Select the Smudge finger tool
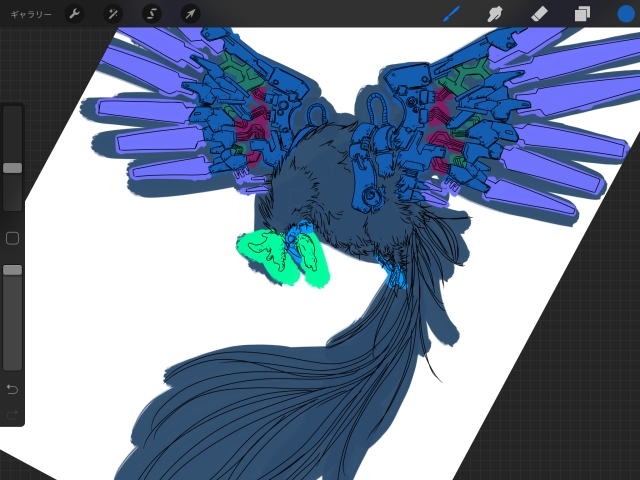This screenshot has height=480, width=640. (x=494, y=14)
